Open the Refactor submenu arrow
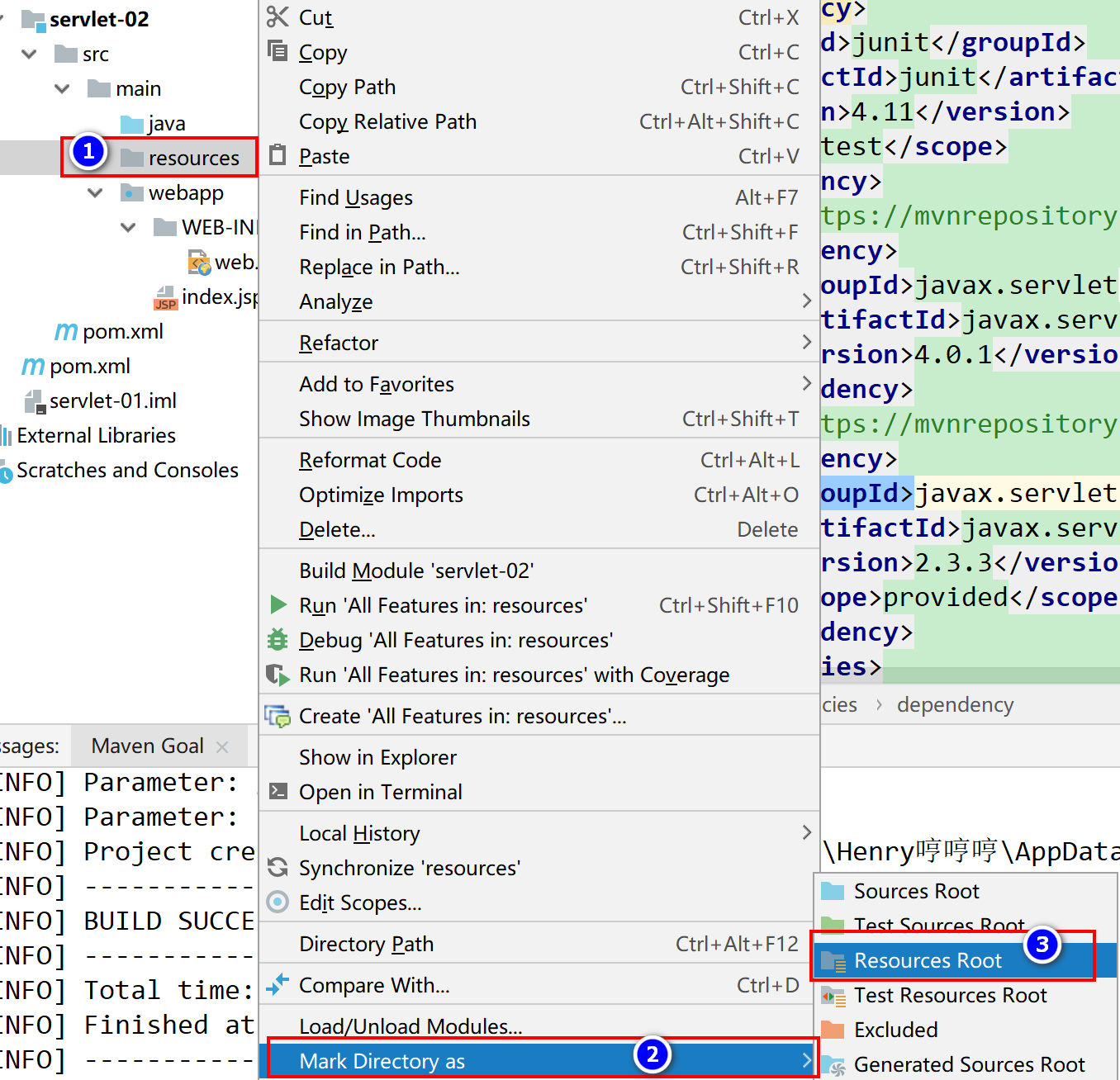This screenshot has width=1120, height=1080. point(807,342)
